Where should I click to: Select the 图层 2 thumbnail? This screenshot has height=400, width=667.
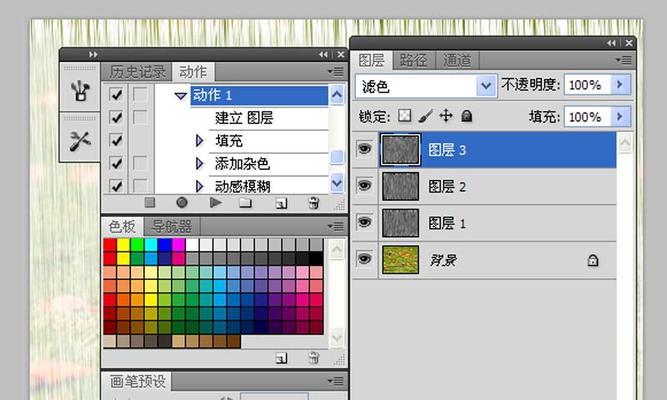click(x=400, y=186)
